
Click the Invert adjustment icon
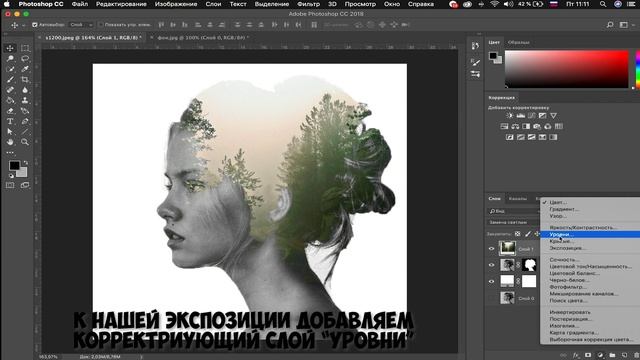pyautogui.click(x=510, y=137)
